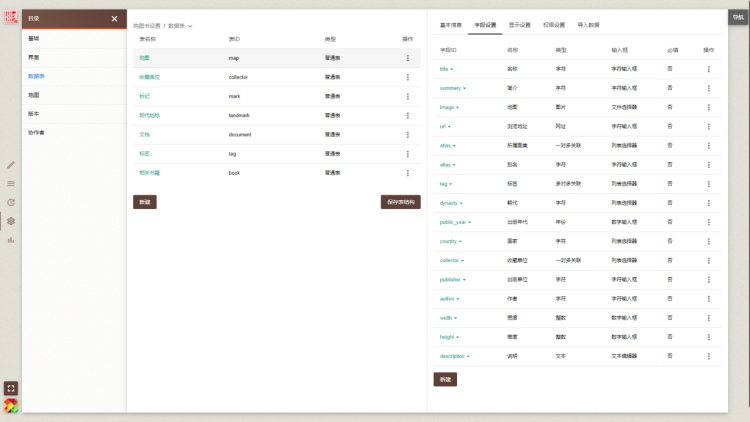Switch to the 字段设置 tab
Viewport: 750px width, 422px height.
[485, 25]
